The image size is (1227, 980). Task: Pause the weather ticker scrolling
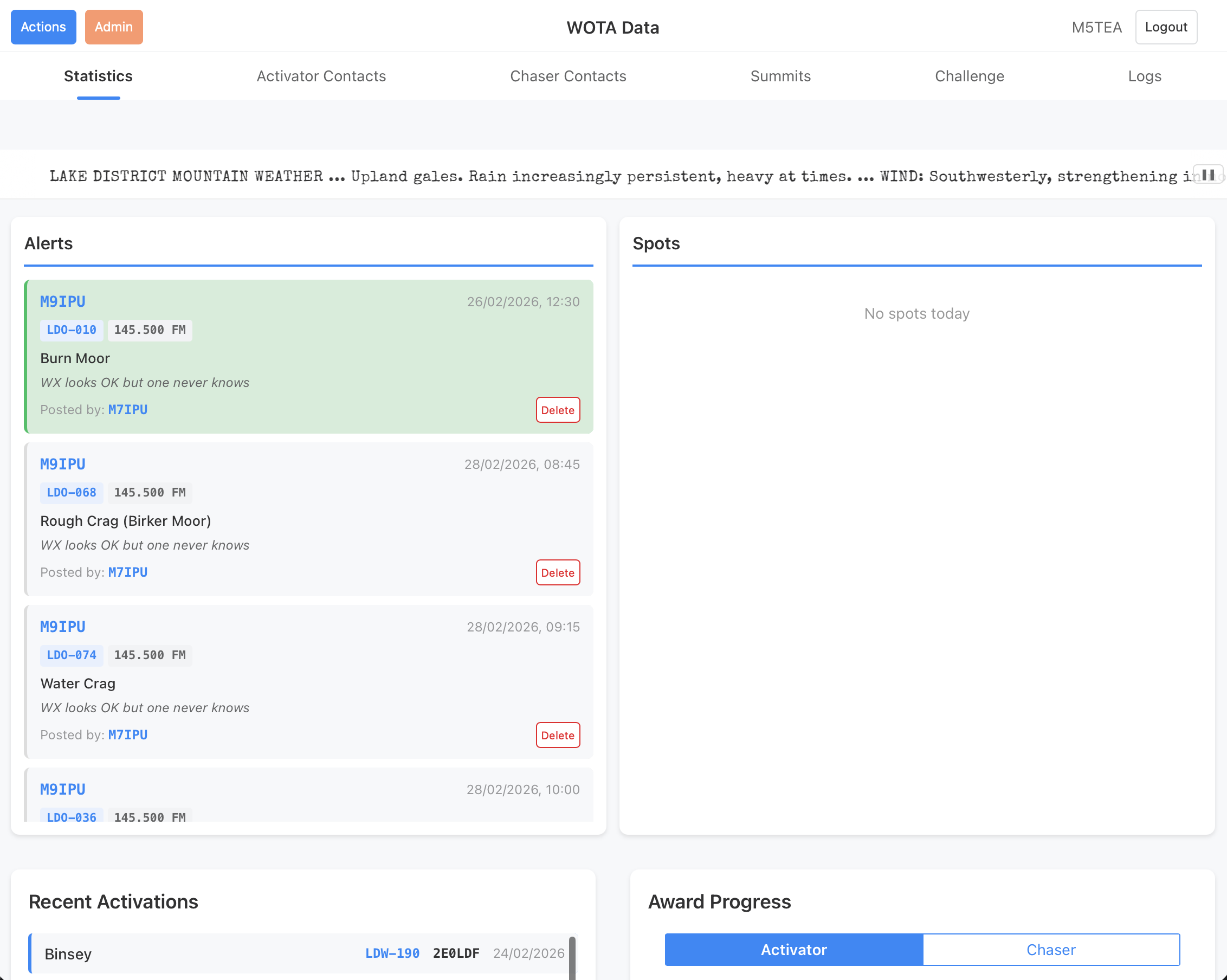pyautogui.click(x=1207, y=175)
